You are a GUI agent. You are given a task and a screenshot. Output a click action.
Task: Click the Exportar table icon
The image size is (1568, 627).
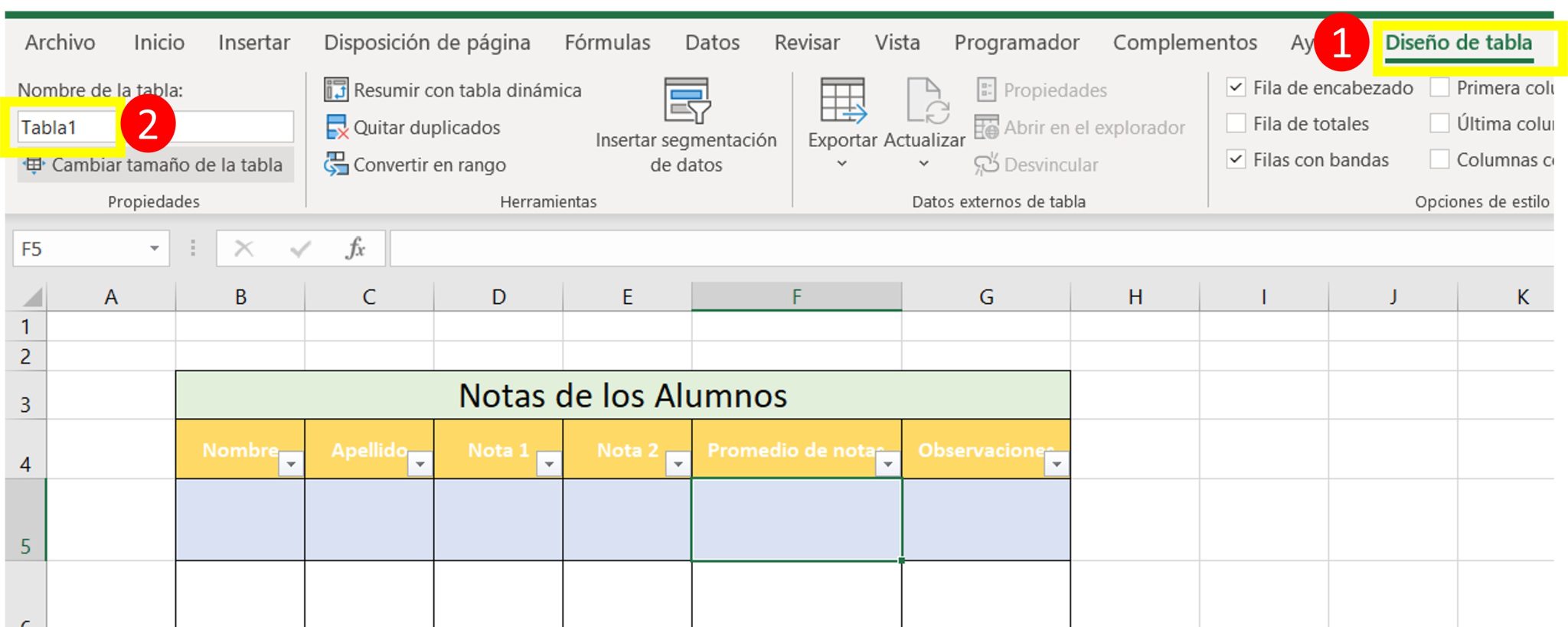click(x=842, y=100)
